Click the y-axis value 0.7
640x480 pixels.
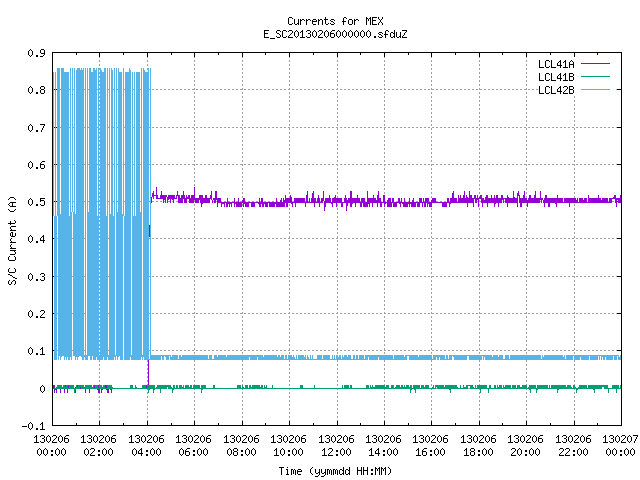[x=36, y=128]
